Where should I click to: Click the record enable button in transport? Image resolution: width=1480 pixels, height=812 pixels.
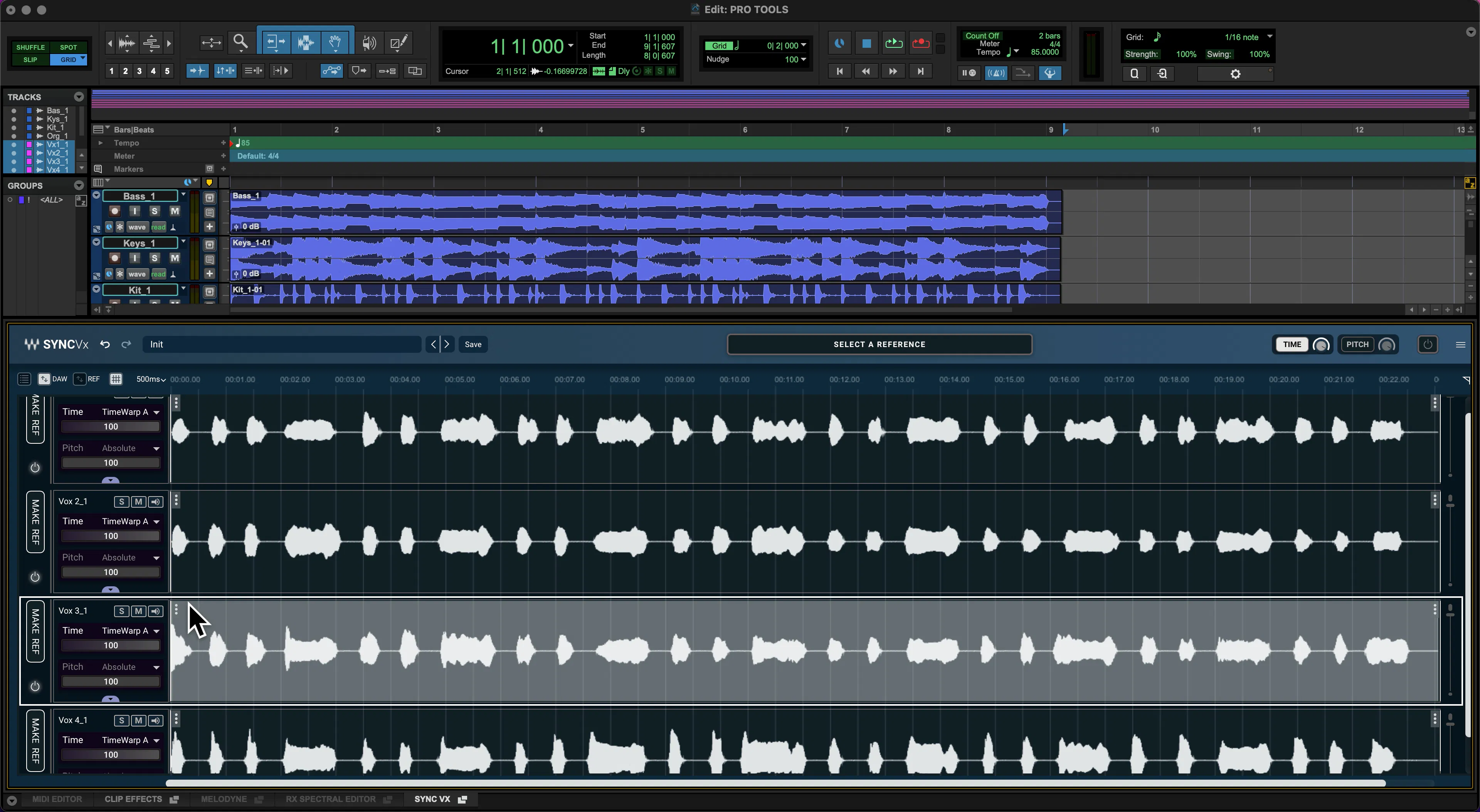point(920,43)
